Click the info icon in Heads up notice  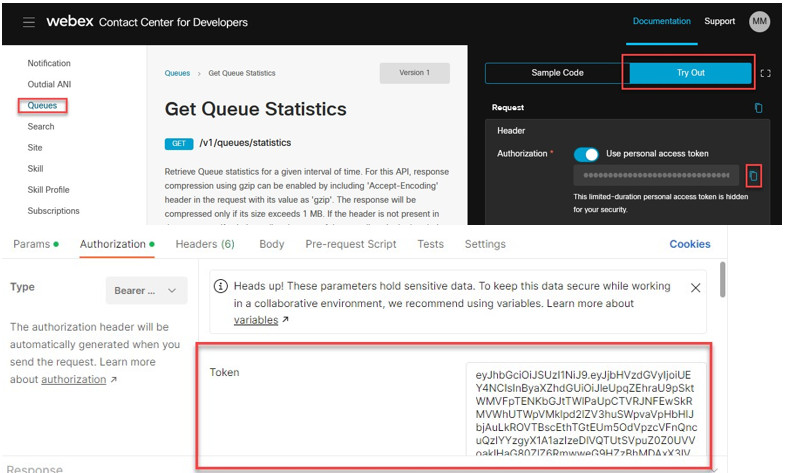(220, 286)
